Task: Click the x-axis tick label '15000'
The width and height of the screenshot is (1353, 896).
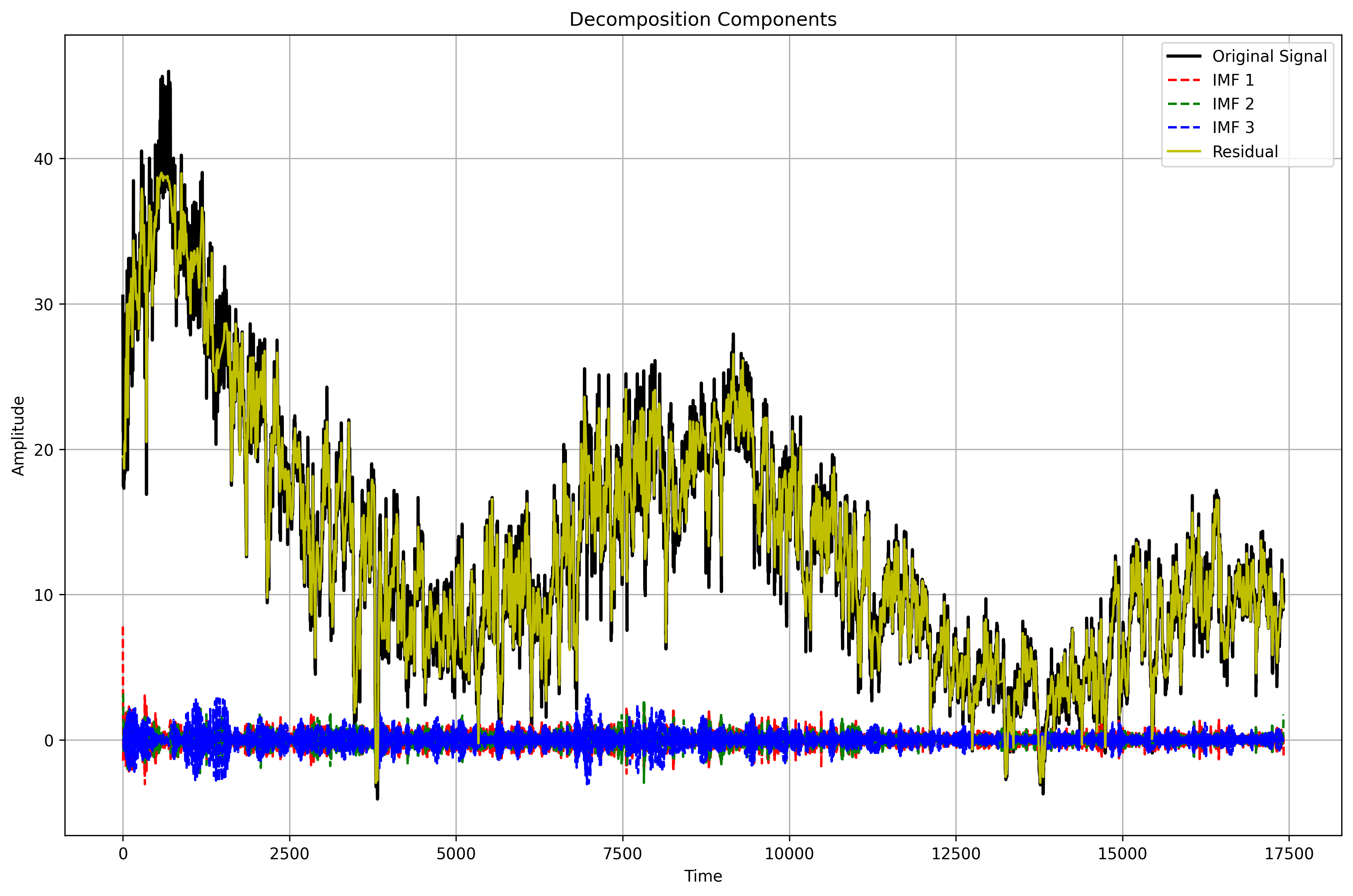Action: (1123, 854)
